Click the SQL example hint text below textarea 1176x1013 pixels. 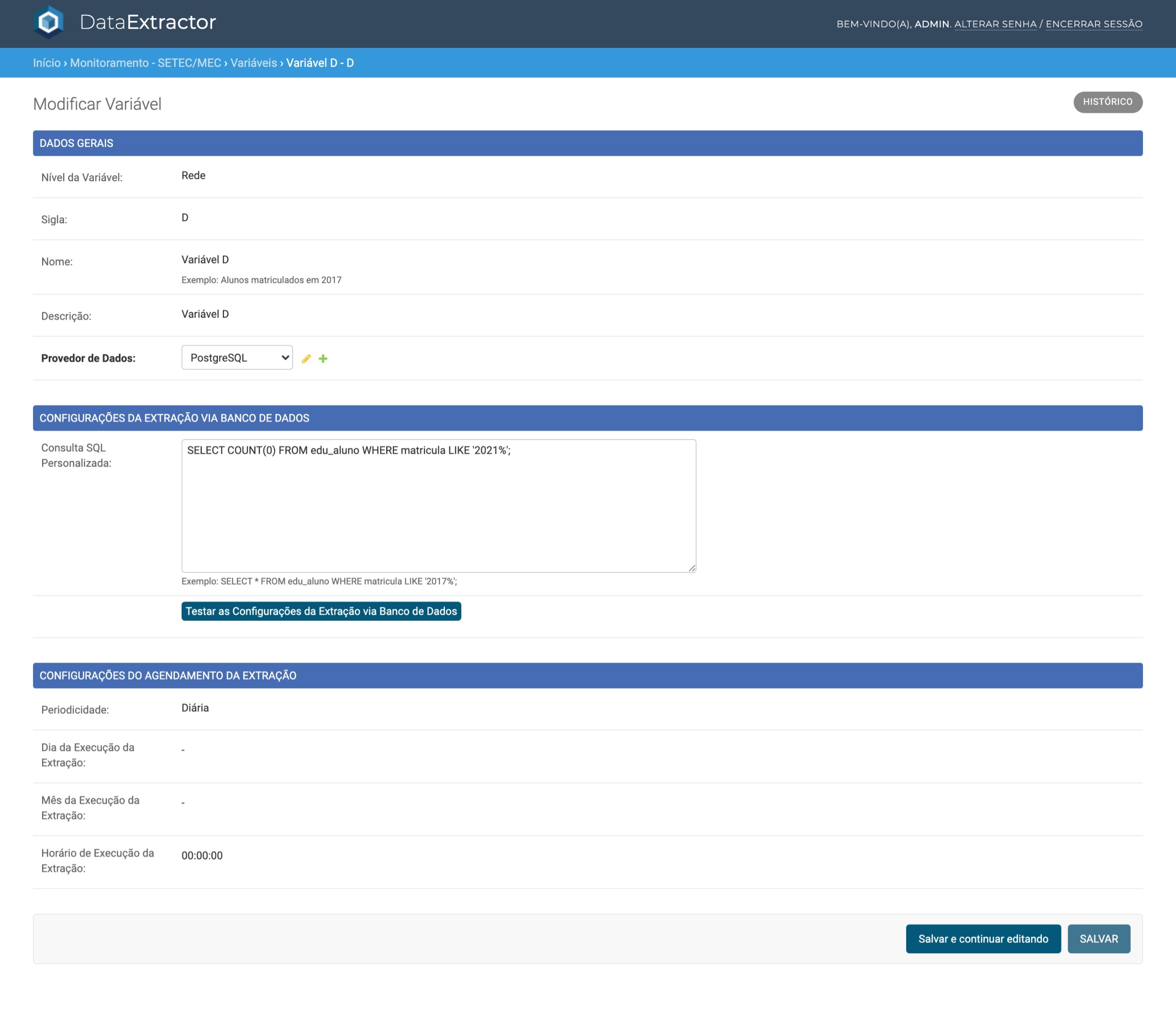click(319, 581)
